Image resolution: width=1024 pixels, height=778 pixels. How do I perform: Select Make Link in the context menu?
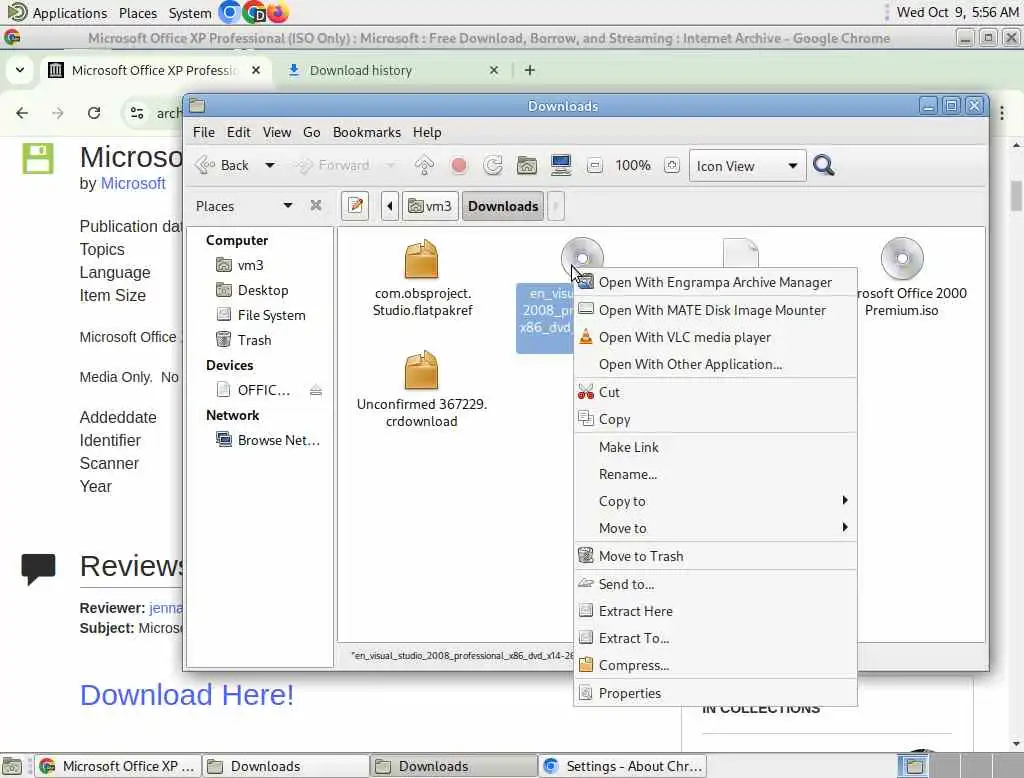coord(716,447)
